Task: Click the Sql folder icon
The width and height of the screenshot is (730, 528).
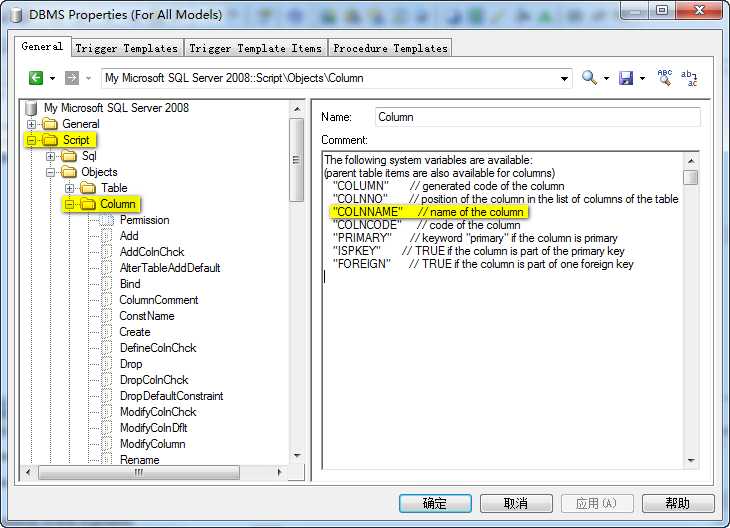Action: (x=68, y=156)
